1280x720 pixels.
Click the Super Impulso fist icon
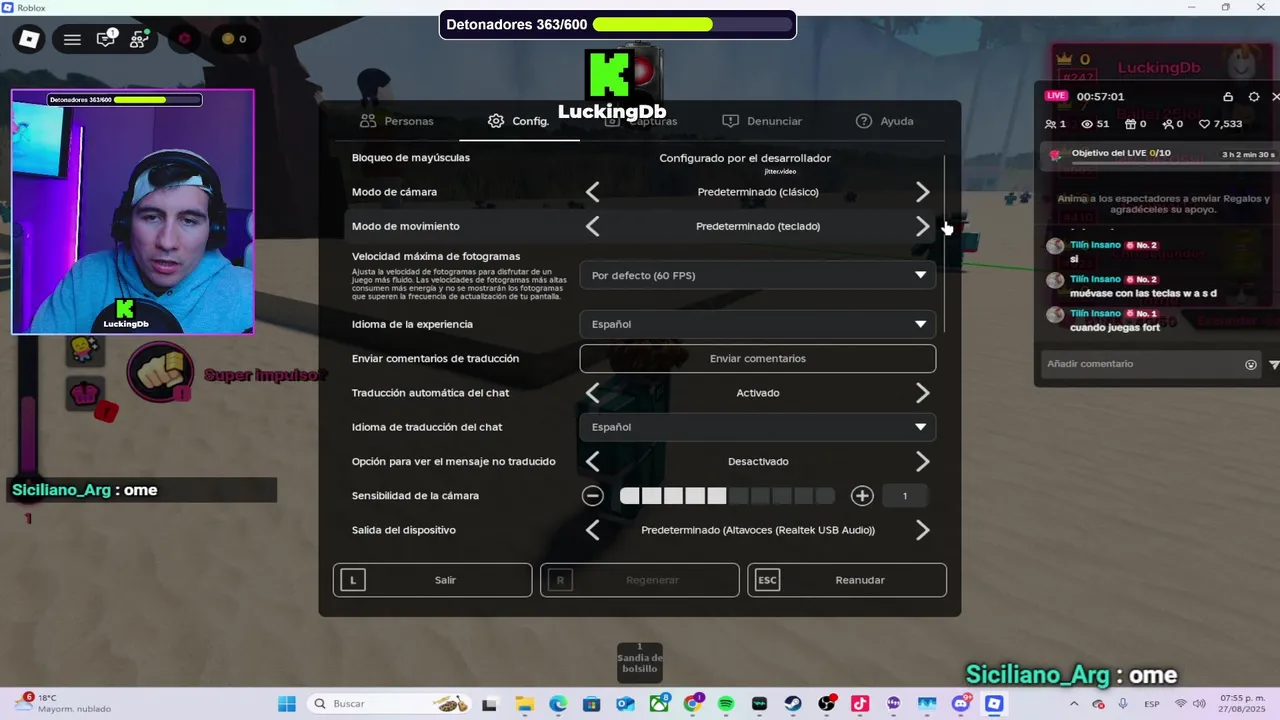[x=160, y=371]
